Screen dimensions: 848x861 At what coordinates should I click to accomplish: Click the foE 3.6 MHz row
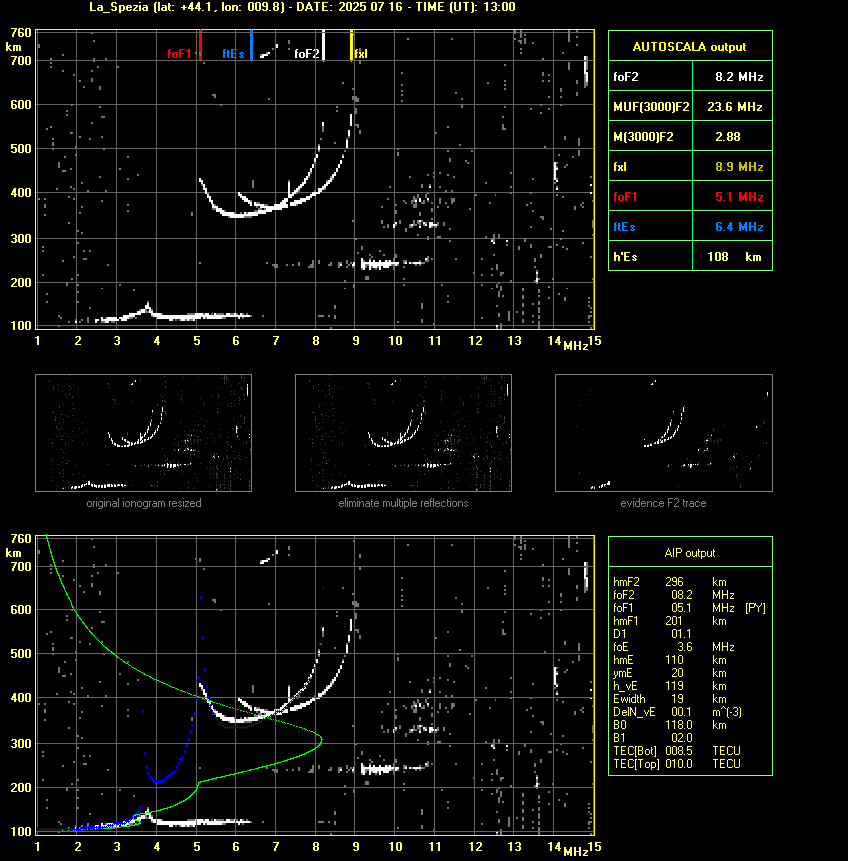tap(673, 647)
